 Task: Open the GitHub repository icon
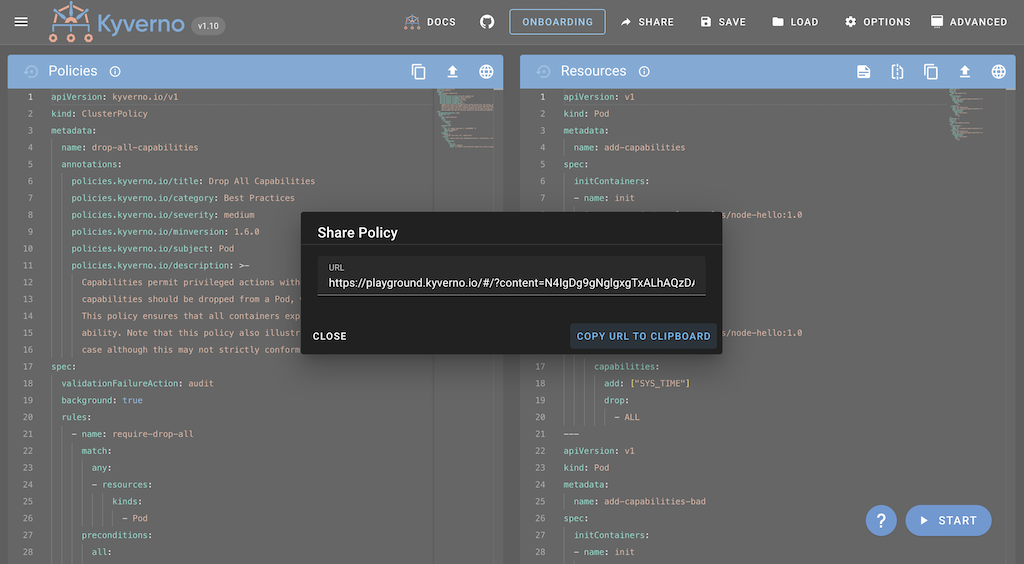point(487,21)
